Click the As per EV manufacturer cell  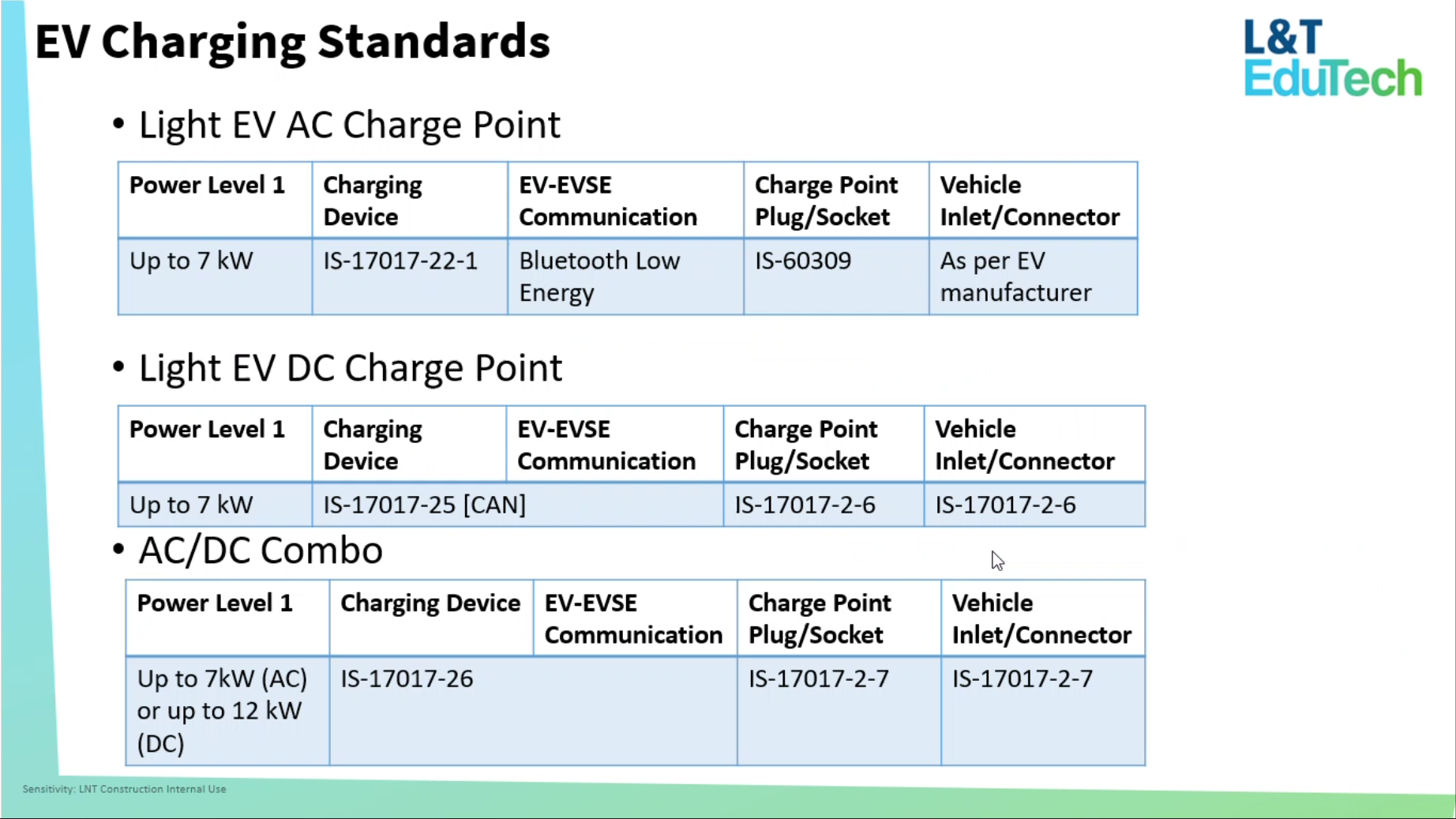tap(1015, 276)
